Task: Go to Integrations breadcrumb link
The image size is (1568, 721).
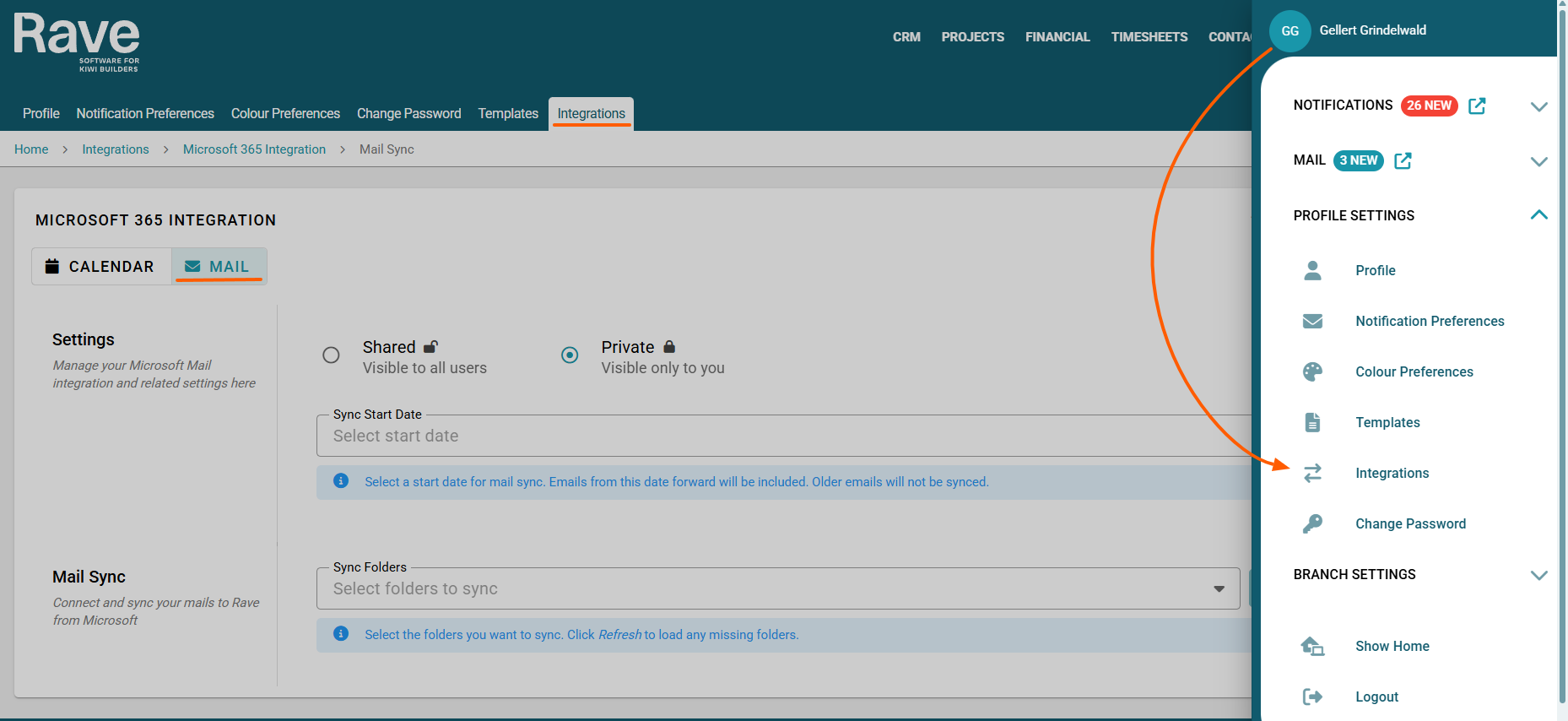Action: 116,149
